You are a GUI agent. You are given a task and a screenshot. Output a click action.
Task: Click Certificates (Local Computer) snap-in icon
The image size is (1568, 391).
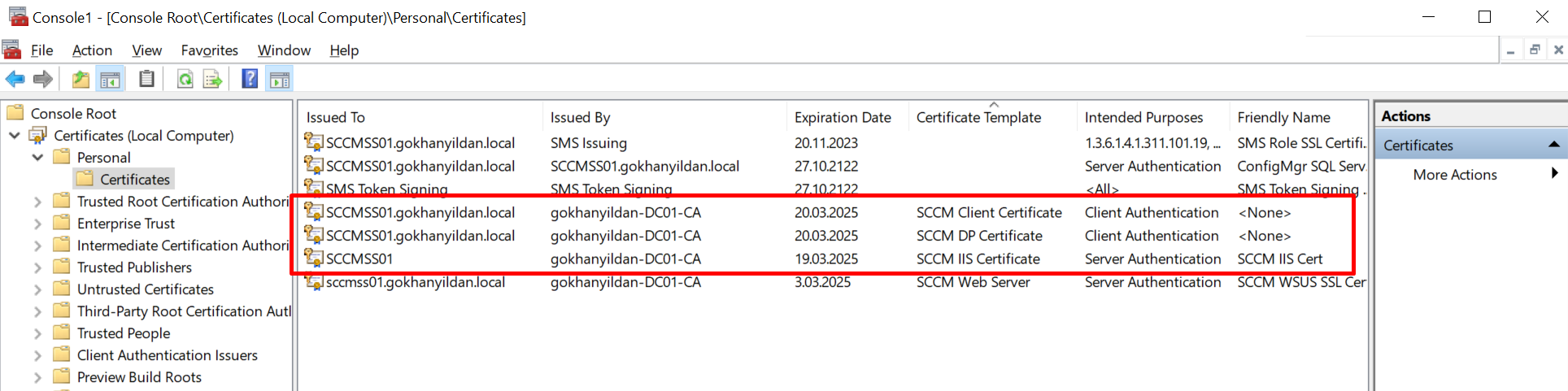coord(38,135)
